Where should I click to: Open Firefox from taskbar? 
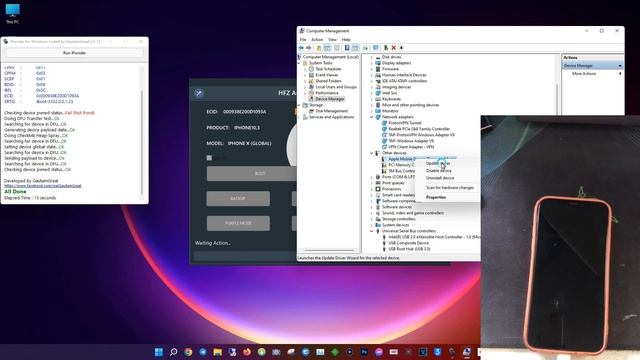(247, 352)
